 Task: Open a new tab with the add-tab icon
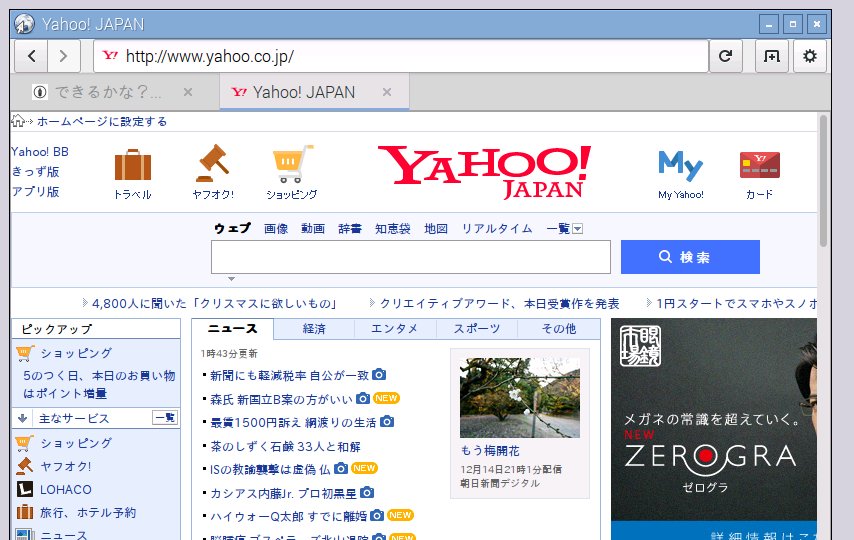(772, 56)
